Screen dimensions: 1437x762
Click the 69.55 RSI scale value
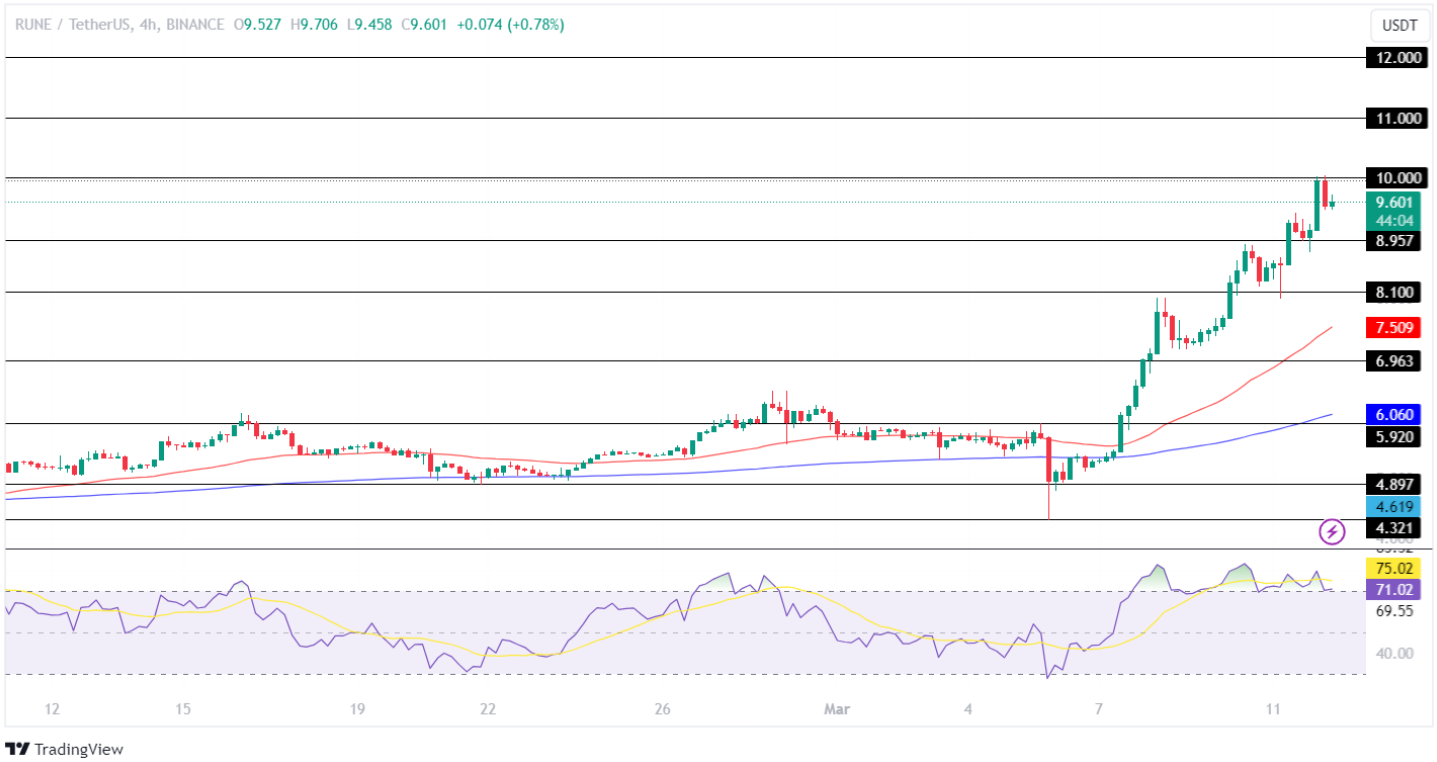(1394, 610)
